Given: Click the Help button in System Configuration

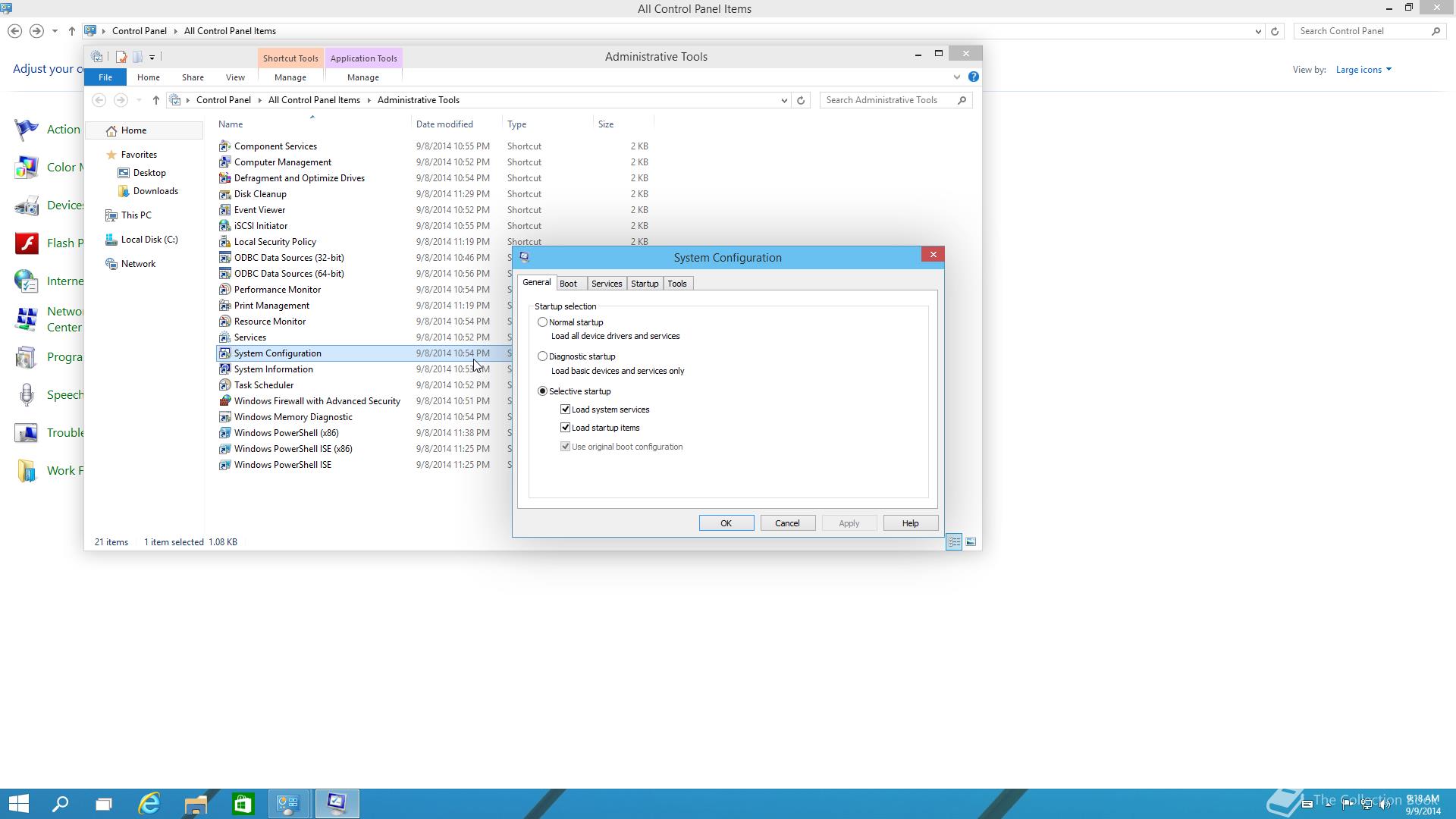Looking at the screenshot, I should [911, 523].
